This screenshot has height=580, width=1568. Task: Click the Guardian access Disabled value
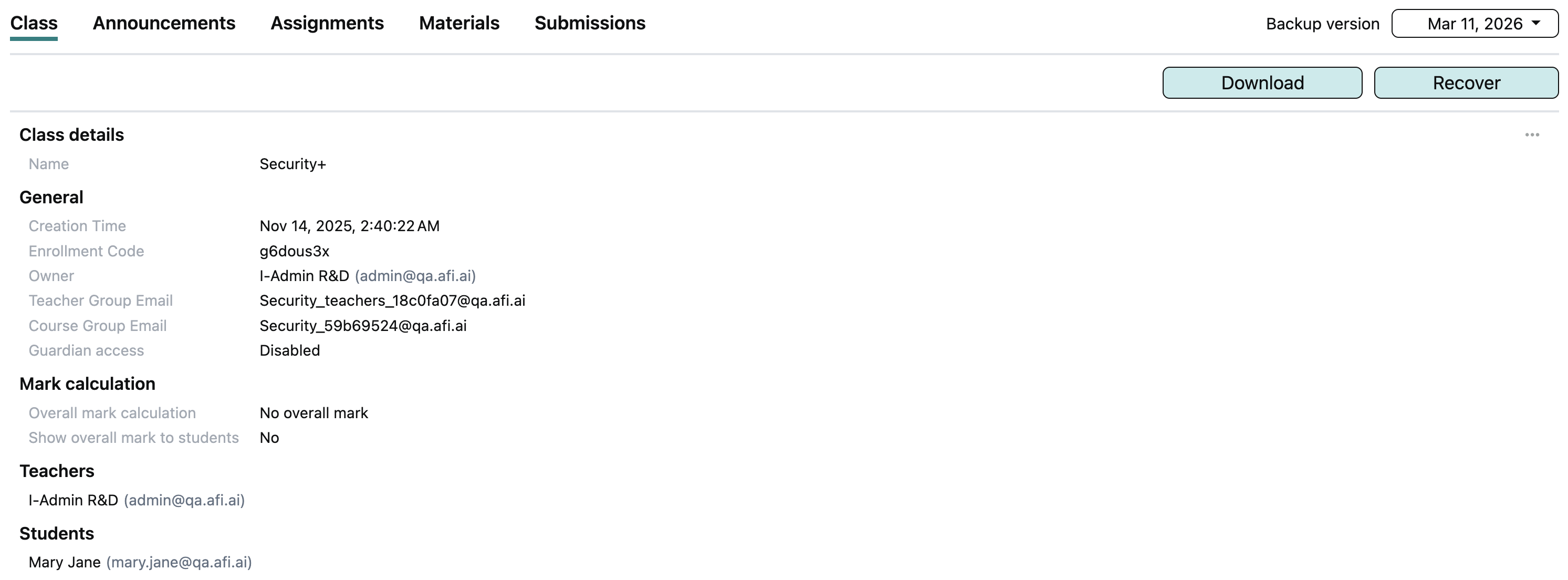click(290, 350)
